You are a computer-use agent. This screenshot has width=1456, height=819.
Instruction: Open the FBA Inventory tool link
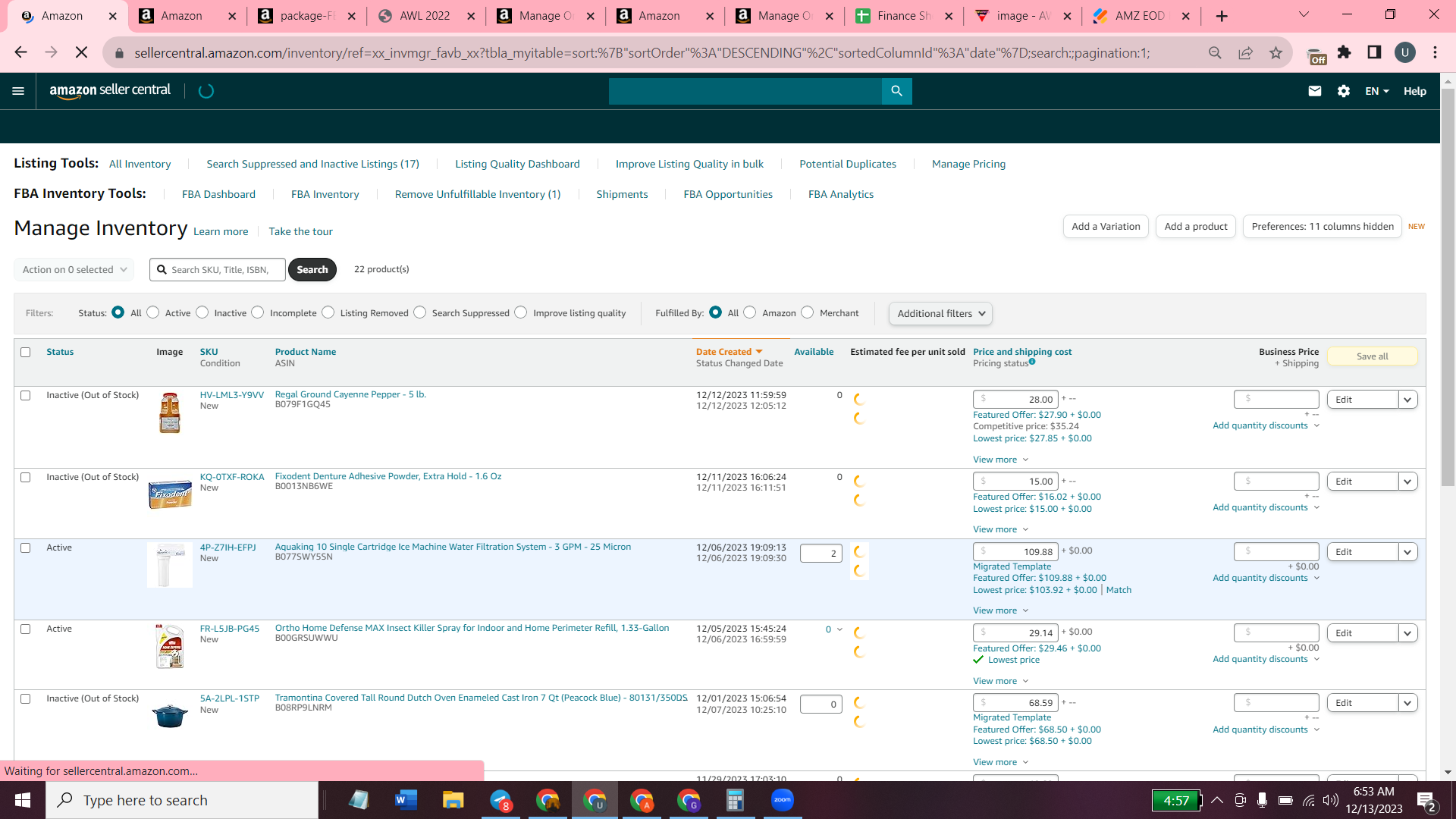tap(325, 194)
